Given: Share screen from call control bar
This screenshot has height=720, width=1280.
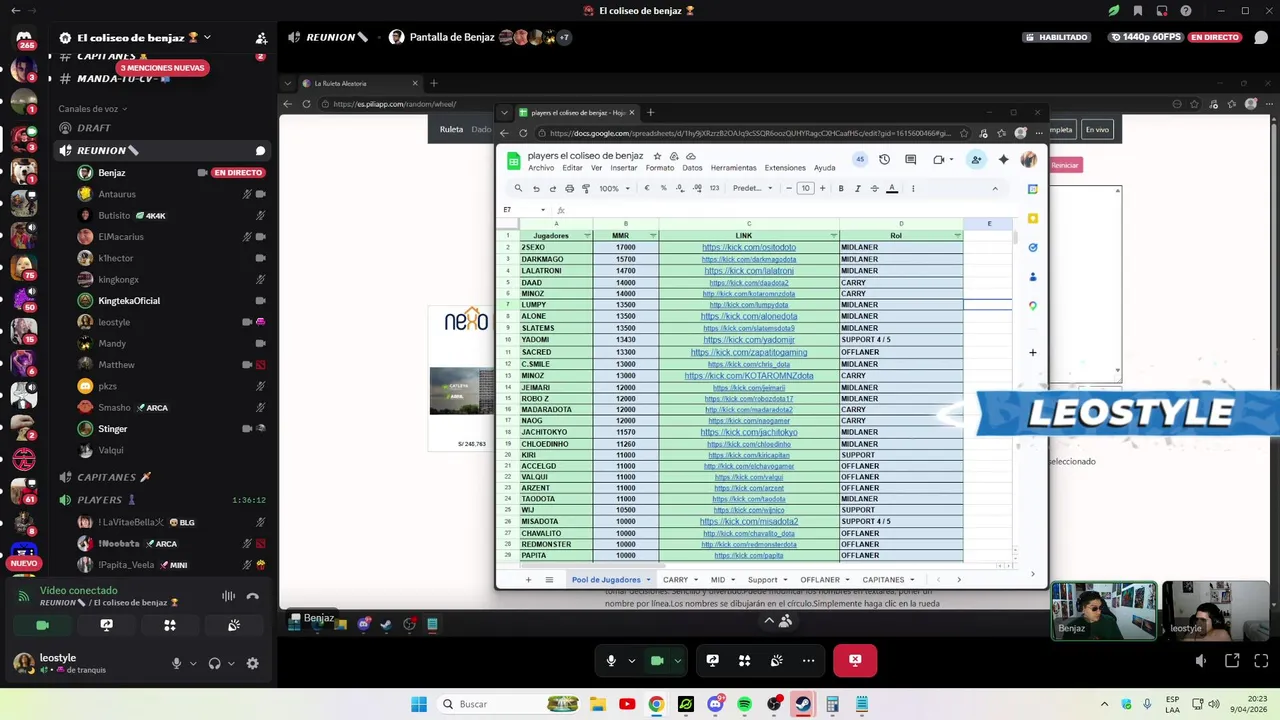Looking at the screenshot, I should point(712,660).
